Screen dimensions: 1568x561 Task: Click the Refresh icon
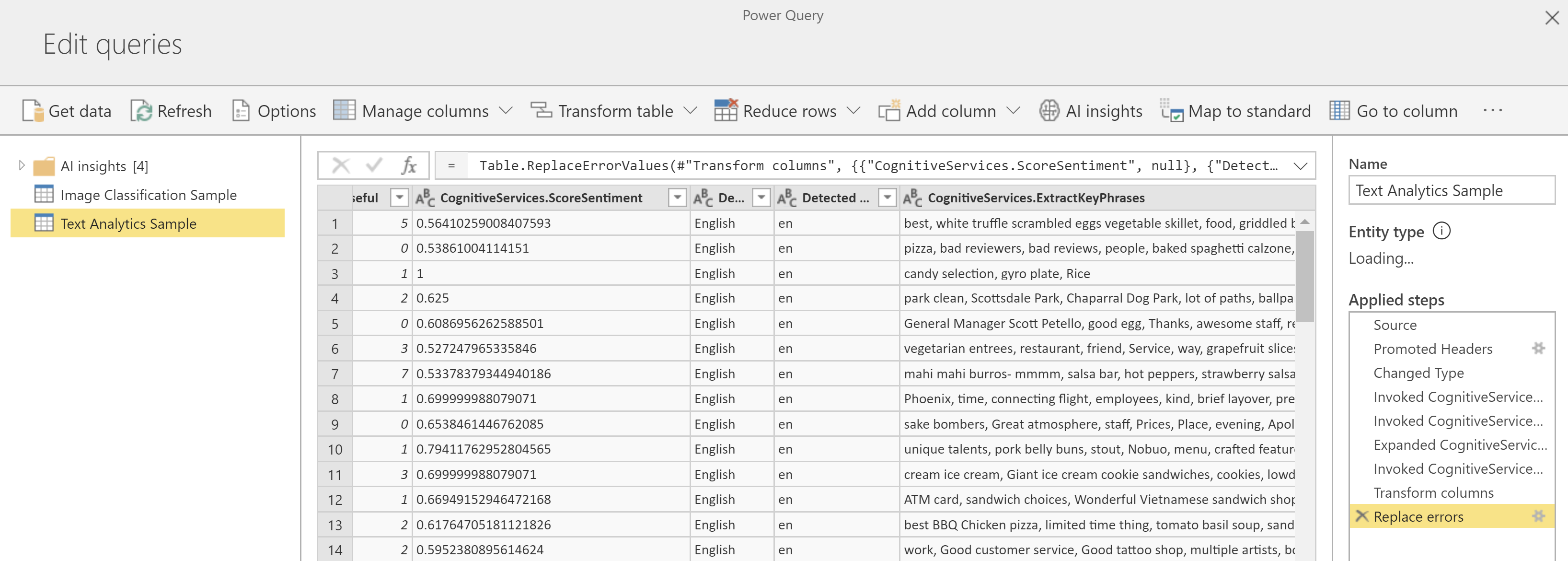point(141,111)
